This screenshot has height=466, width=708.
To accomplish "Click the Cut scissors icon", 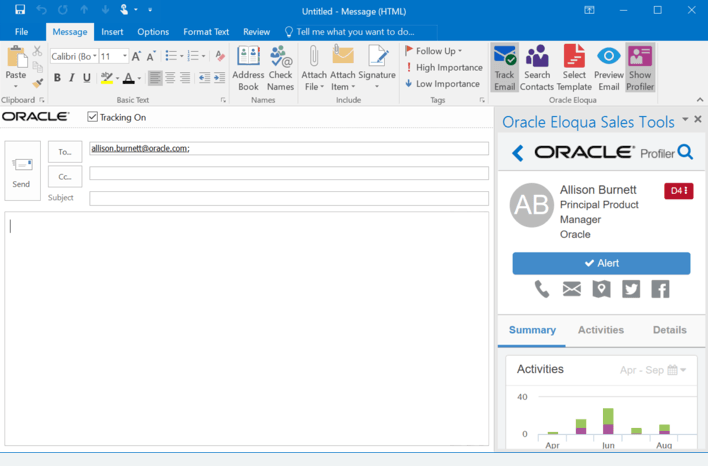I will [37, 51].
